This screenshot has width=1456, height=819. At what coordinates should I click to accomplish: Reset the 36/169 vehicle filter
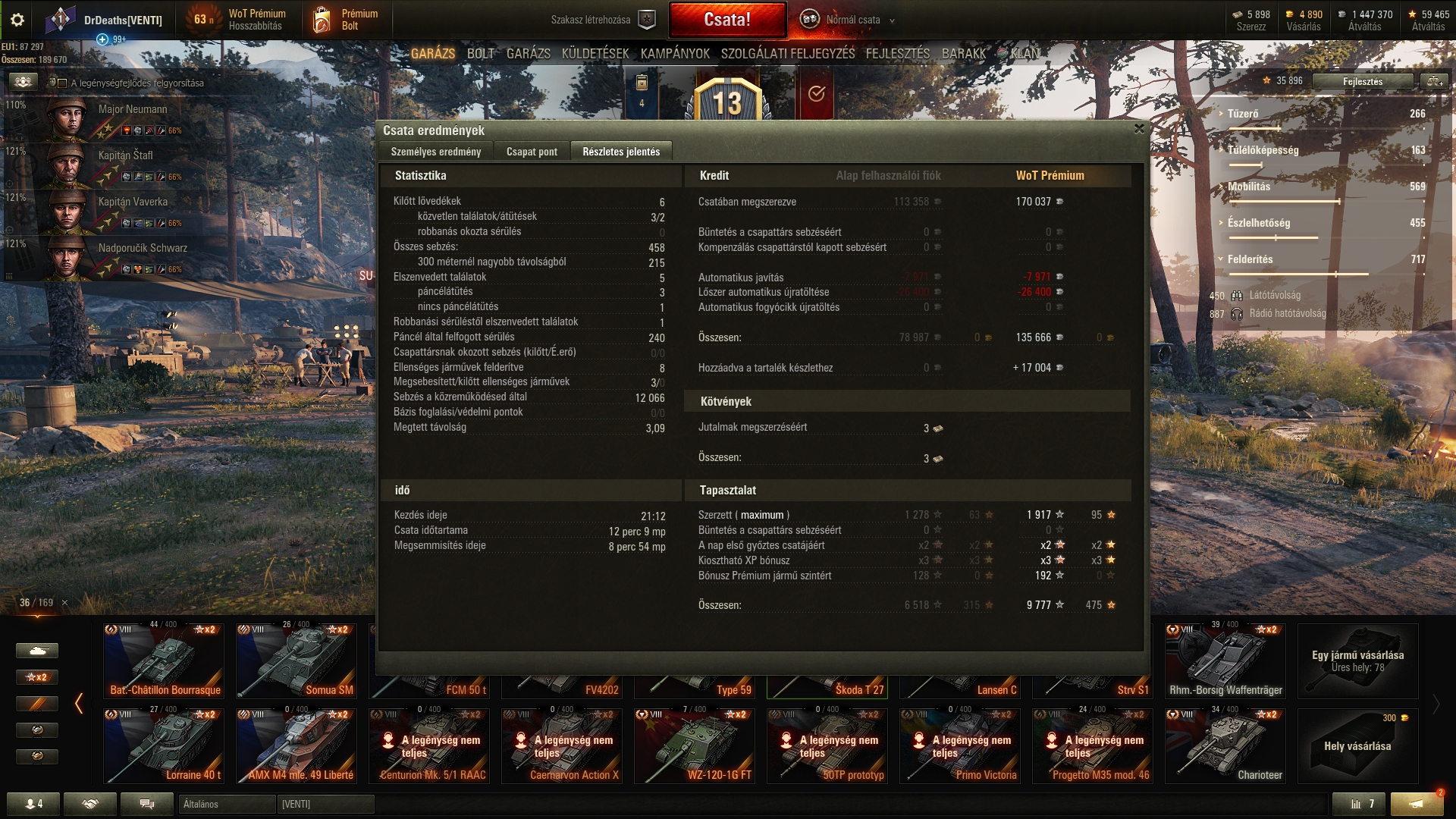(64, 603)
